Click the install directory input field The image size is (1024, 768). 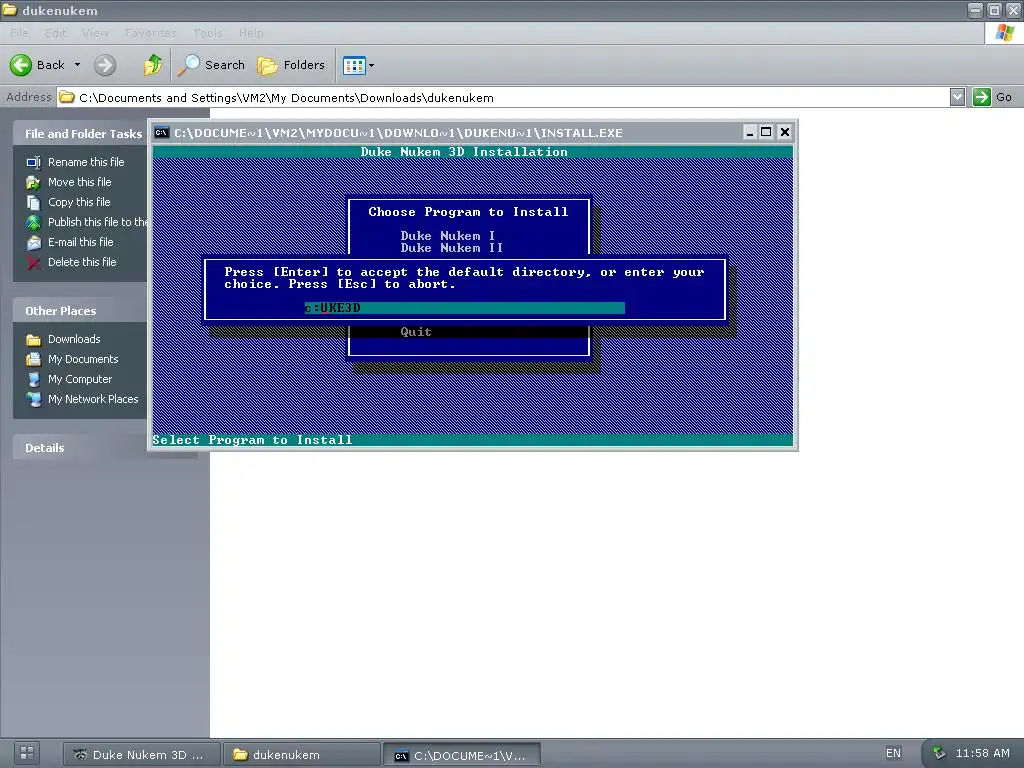pos(464,308)
